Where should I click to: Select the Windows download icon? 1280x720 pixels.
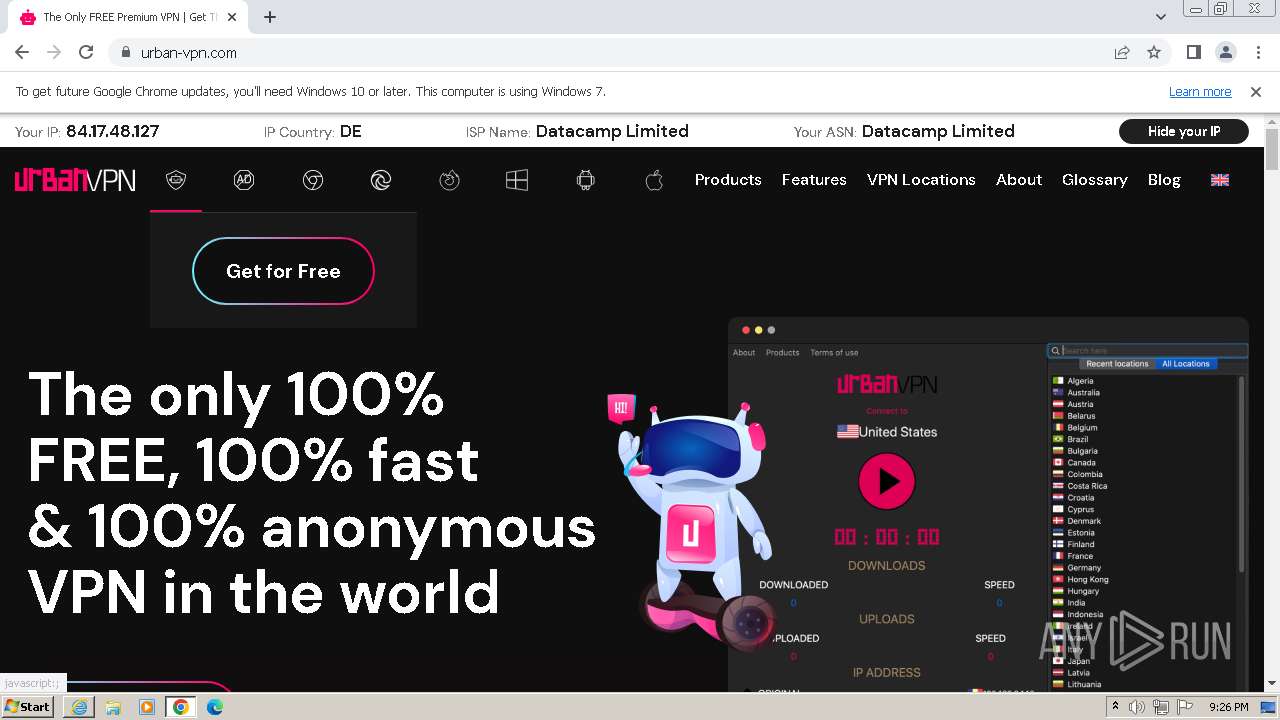pos(517,180)
